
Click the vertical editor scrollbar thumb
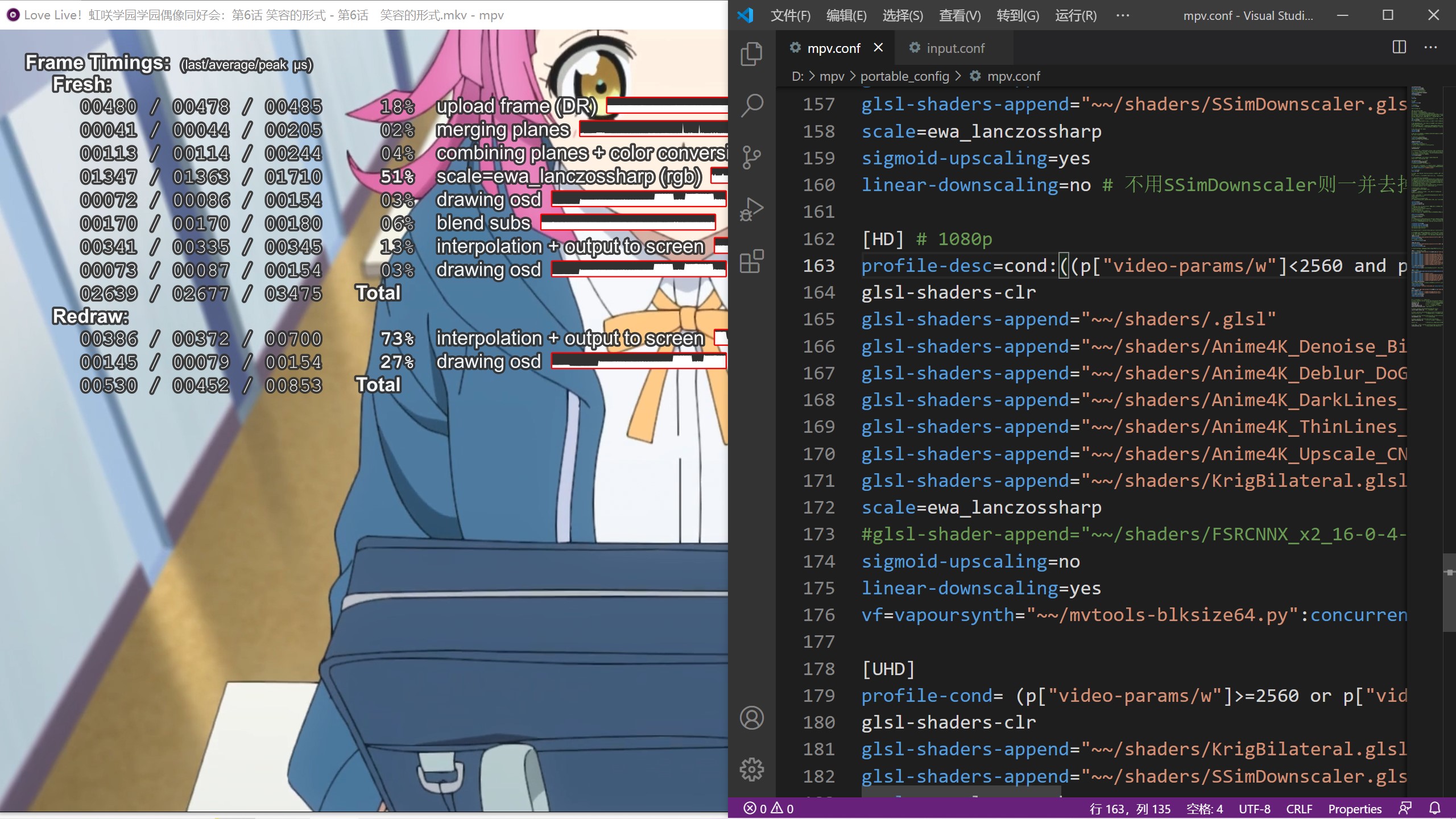pyautogui.click(x=1449, y=592)
